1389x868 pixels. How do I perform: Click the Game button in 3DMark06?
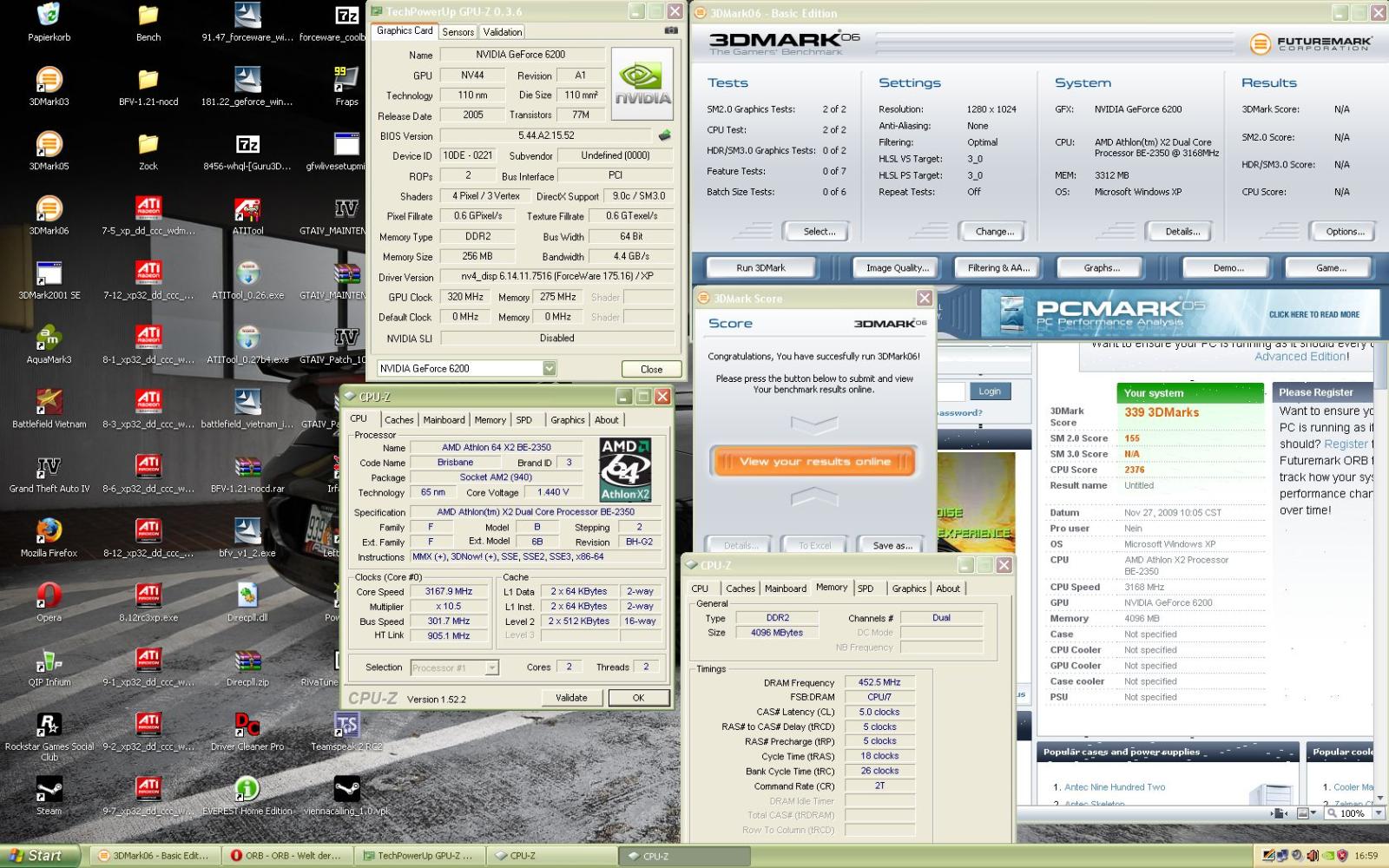(x=1330, y=267)
